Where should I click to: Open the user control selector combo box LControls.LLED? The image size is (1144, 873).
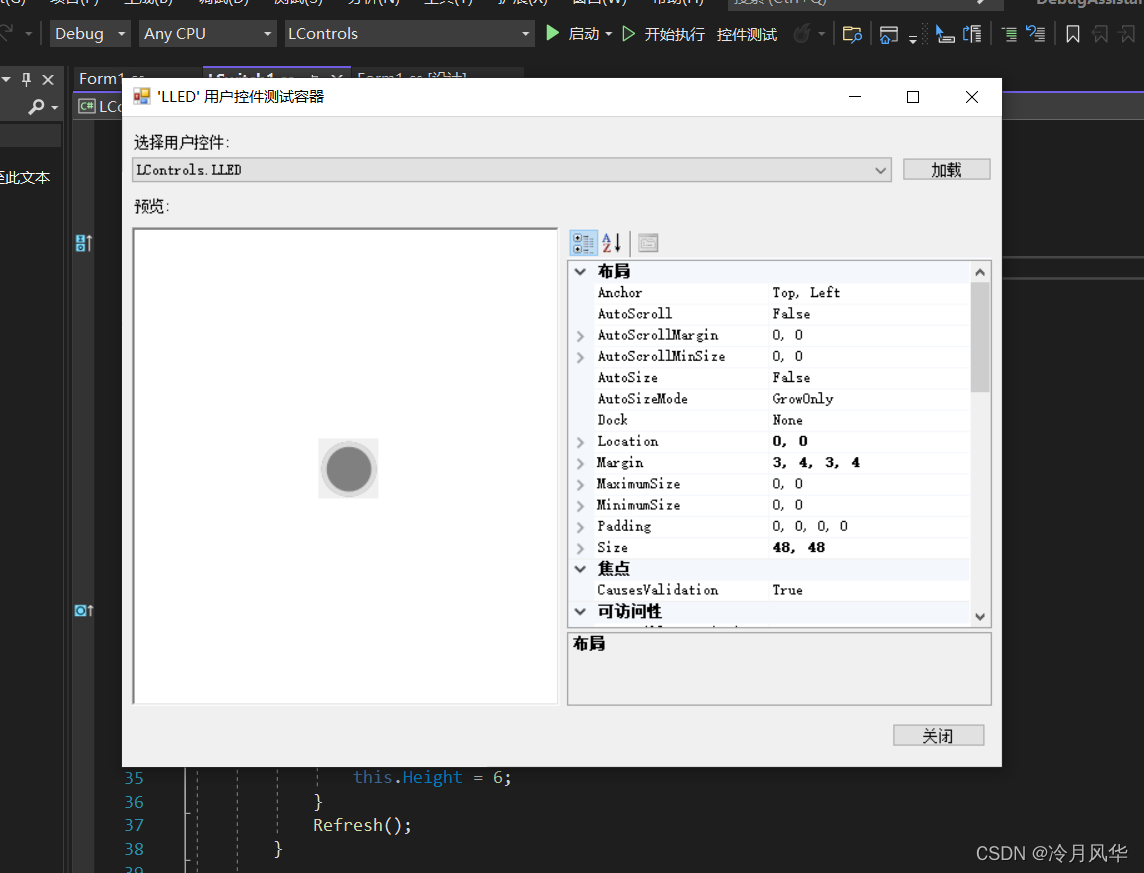[x=511, y=170]
